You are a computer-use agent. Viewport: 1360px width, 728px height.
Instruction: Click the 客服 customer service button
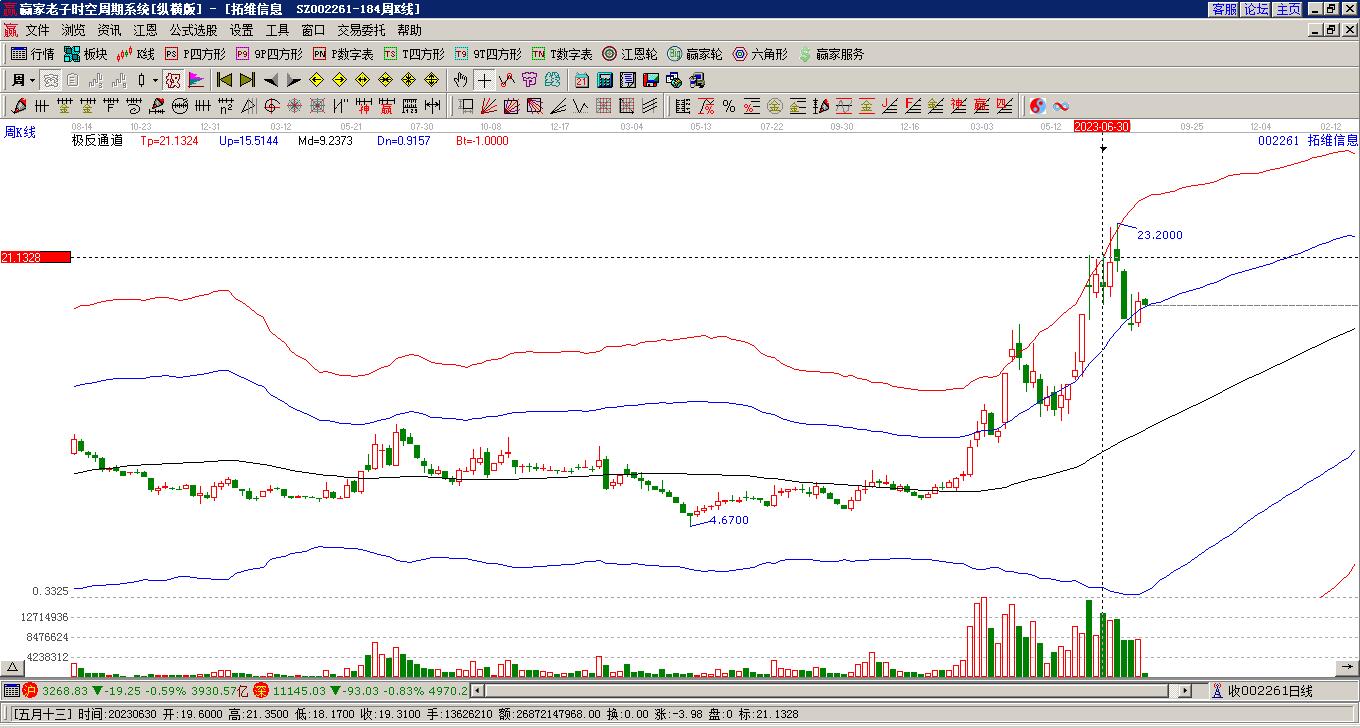[x=1224, y=9]
